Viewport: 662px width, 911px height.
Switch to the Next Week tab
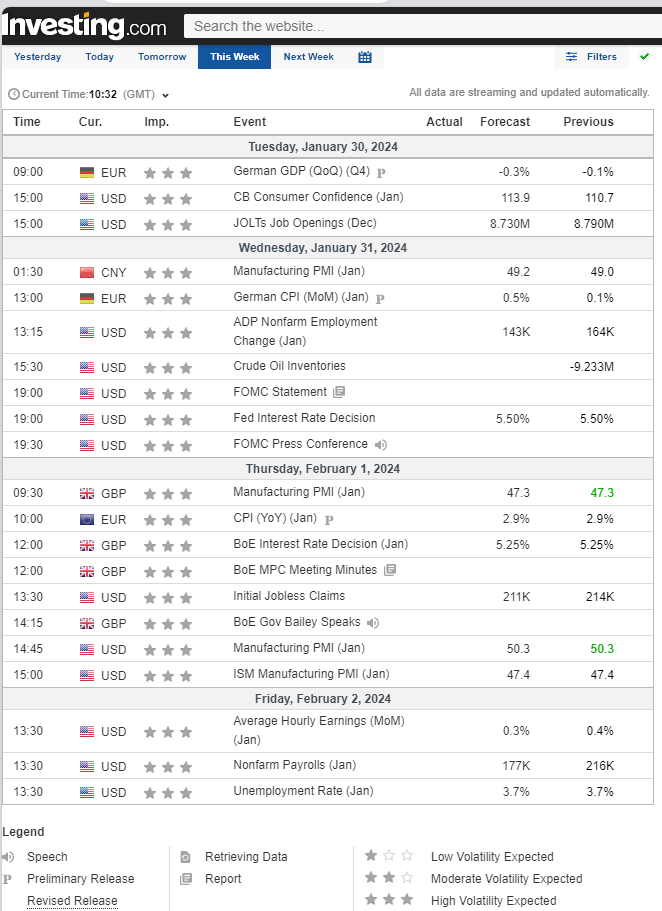click(x=308, y=57)
